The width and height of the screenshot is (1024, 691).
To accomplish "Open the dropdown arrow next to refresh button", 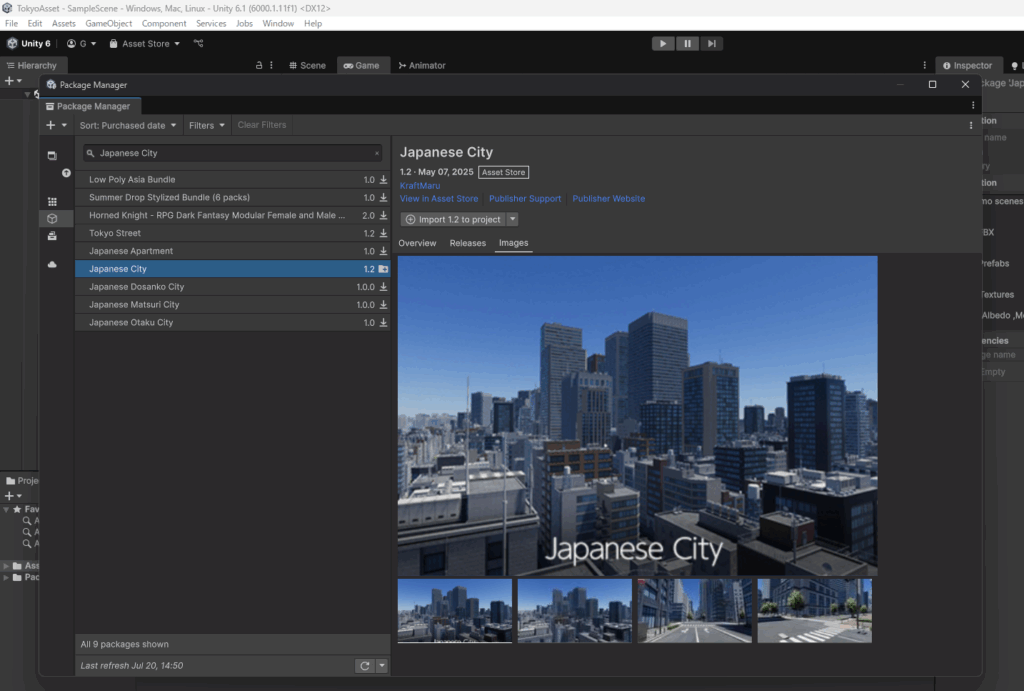I will [x=382, y=666].
